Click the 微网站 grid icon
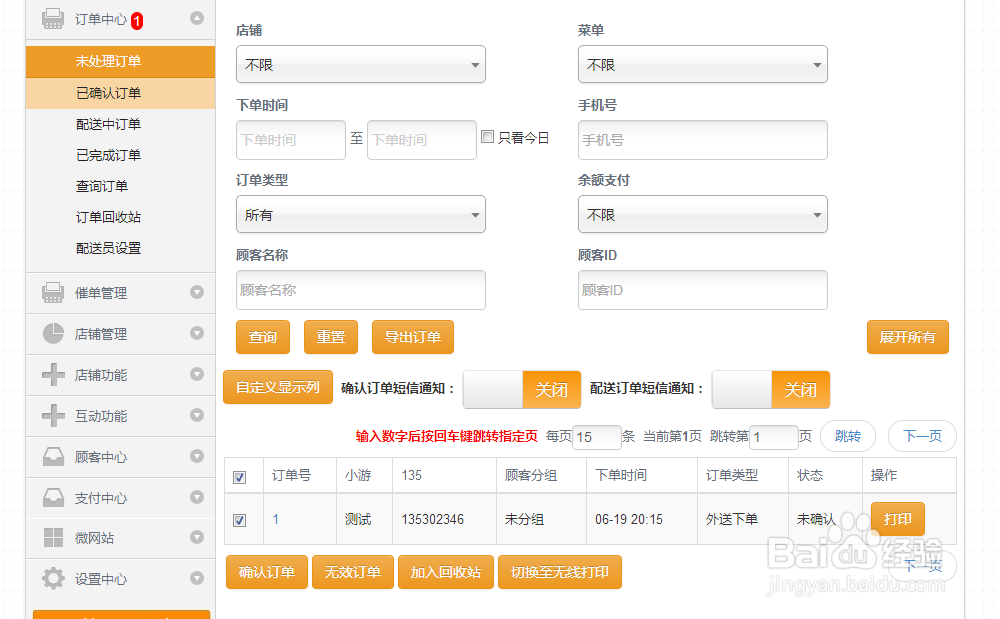The height and width of the screenshot is (619, 1000). click(x=53, y=538)
